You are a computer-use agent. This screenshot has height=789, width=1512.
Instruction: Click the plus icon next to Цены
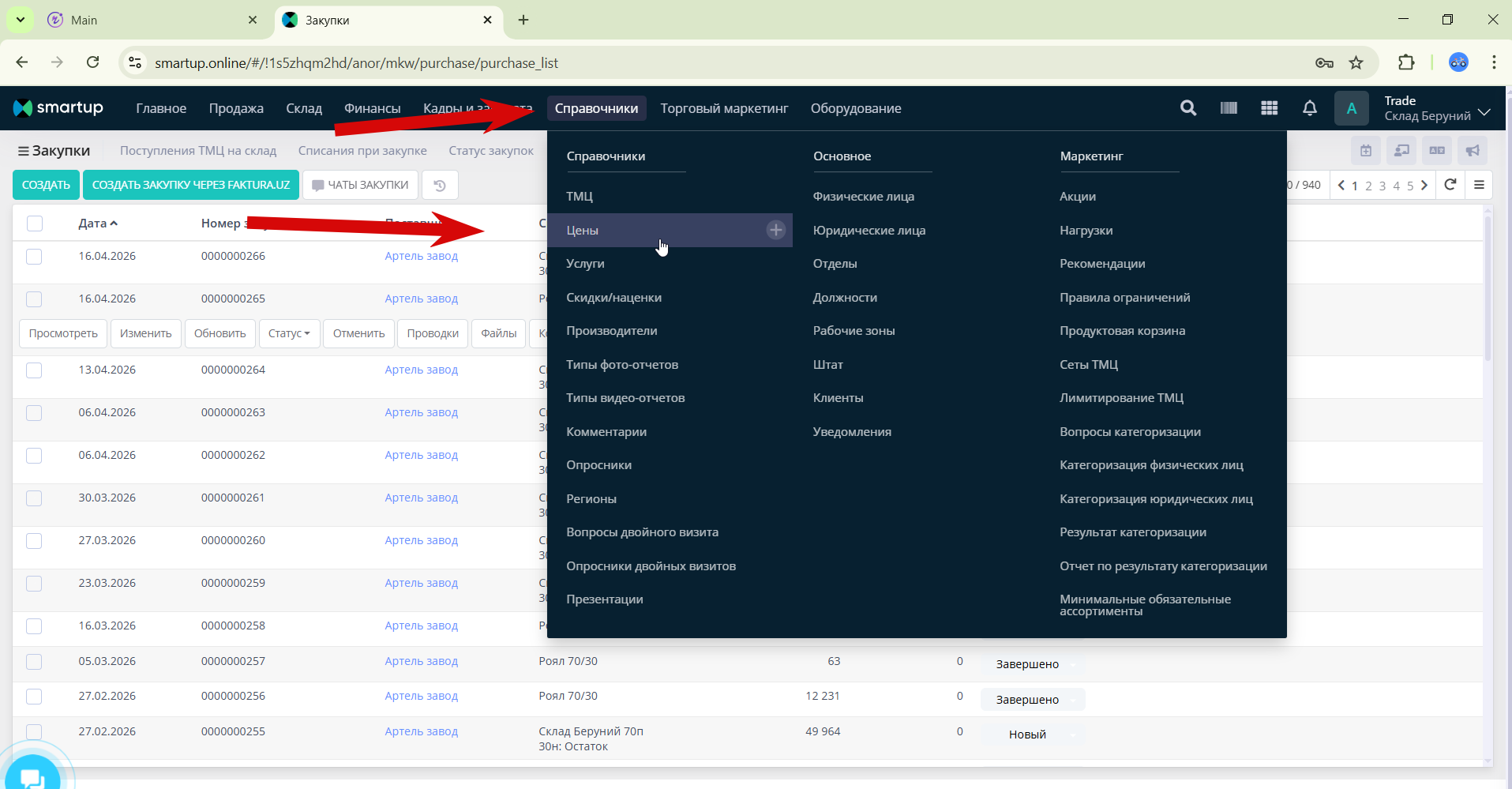point(776,230)
